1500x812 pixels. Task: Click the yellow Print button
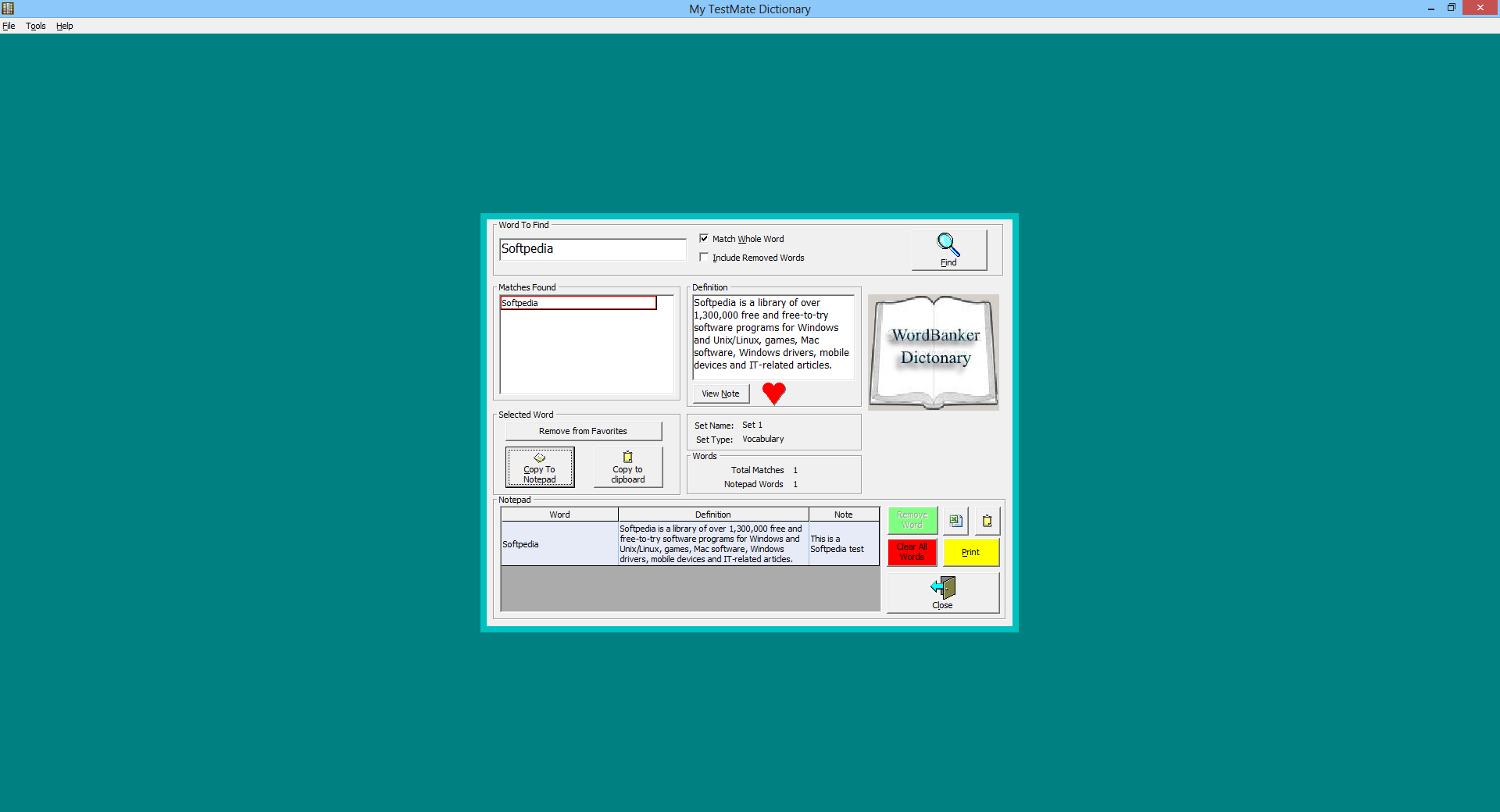pyautogui.click(x=971, y=552)
